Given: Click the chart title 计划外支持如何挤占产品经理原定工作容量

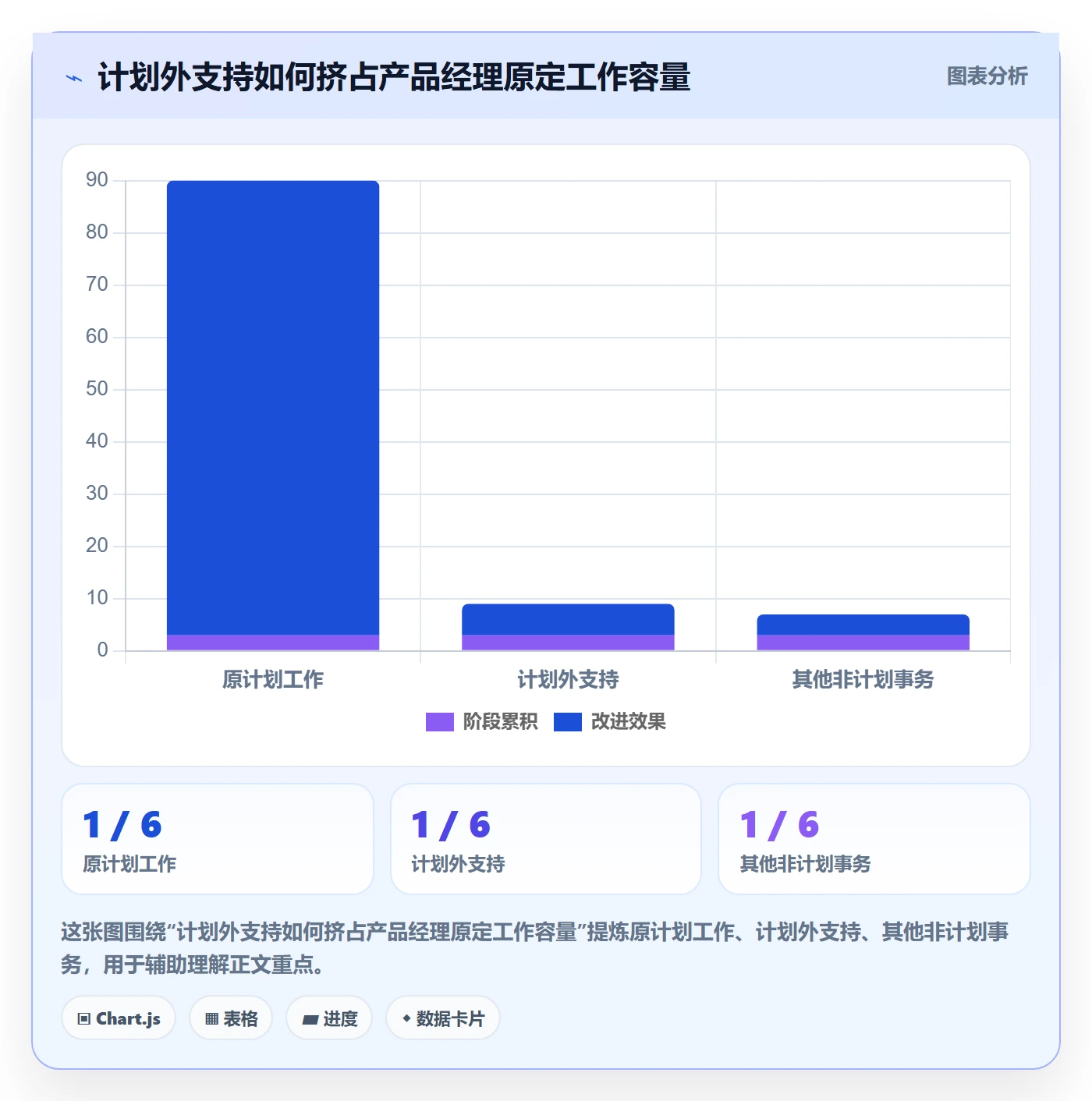Looking at the screenshot, I should point(394,77).
